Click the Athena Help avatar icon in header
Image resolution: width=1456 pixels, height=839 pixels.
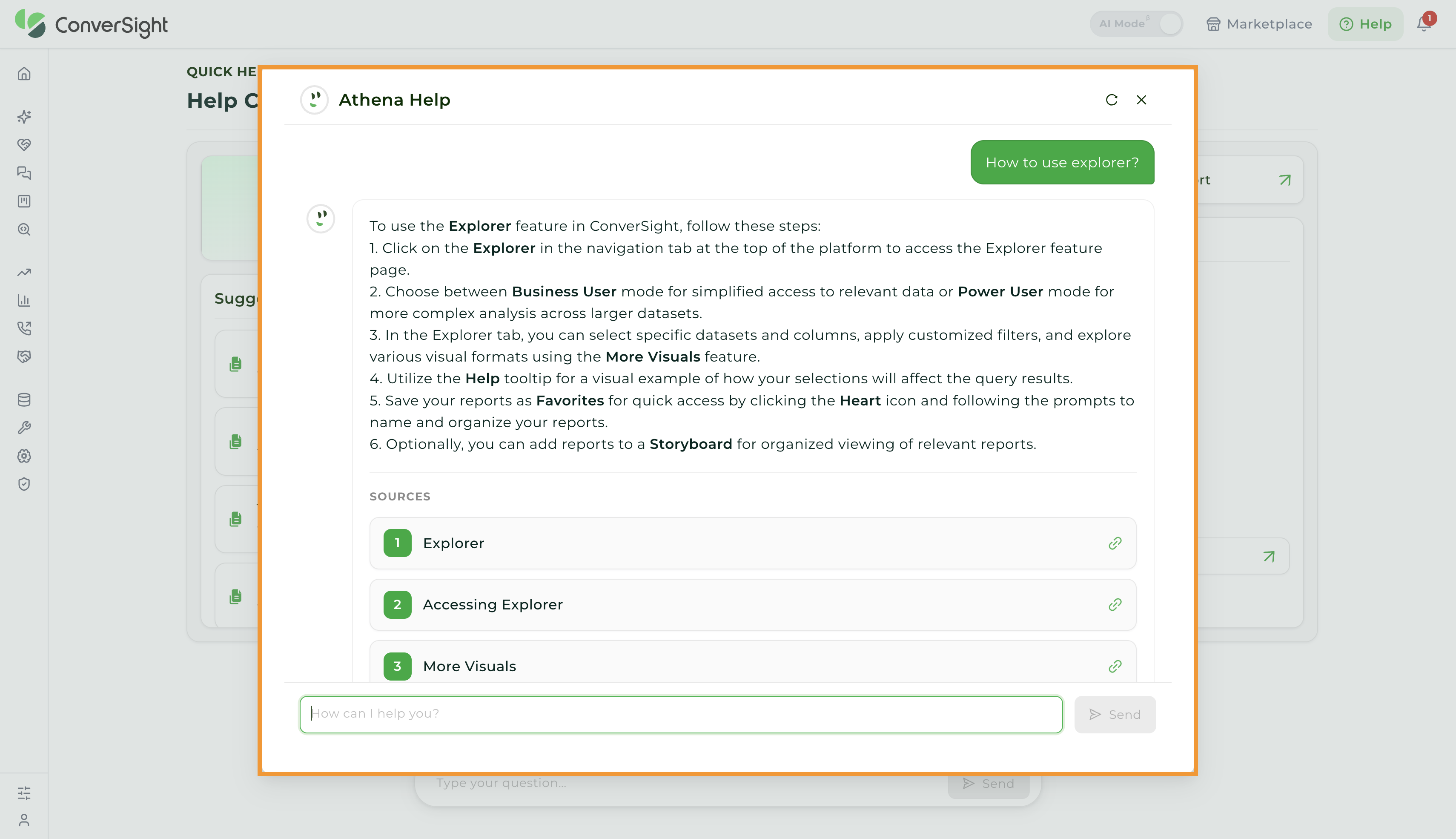315,100
